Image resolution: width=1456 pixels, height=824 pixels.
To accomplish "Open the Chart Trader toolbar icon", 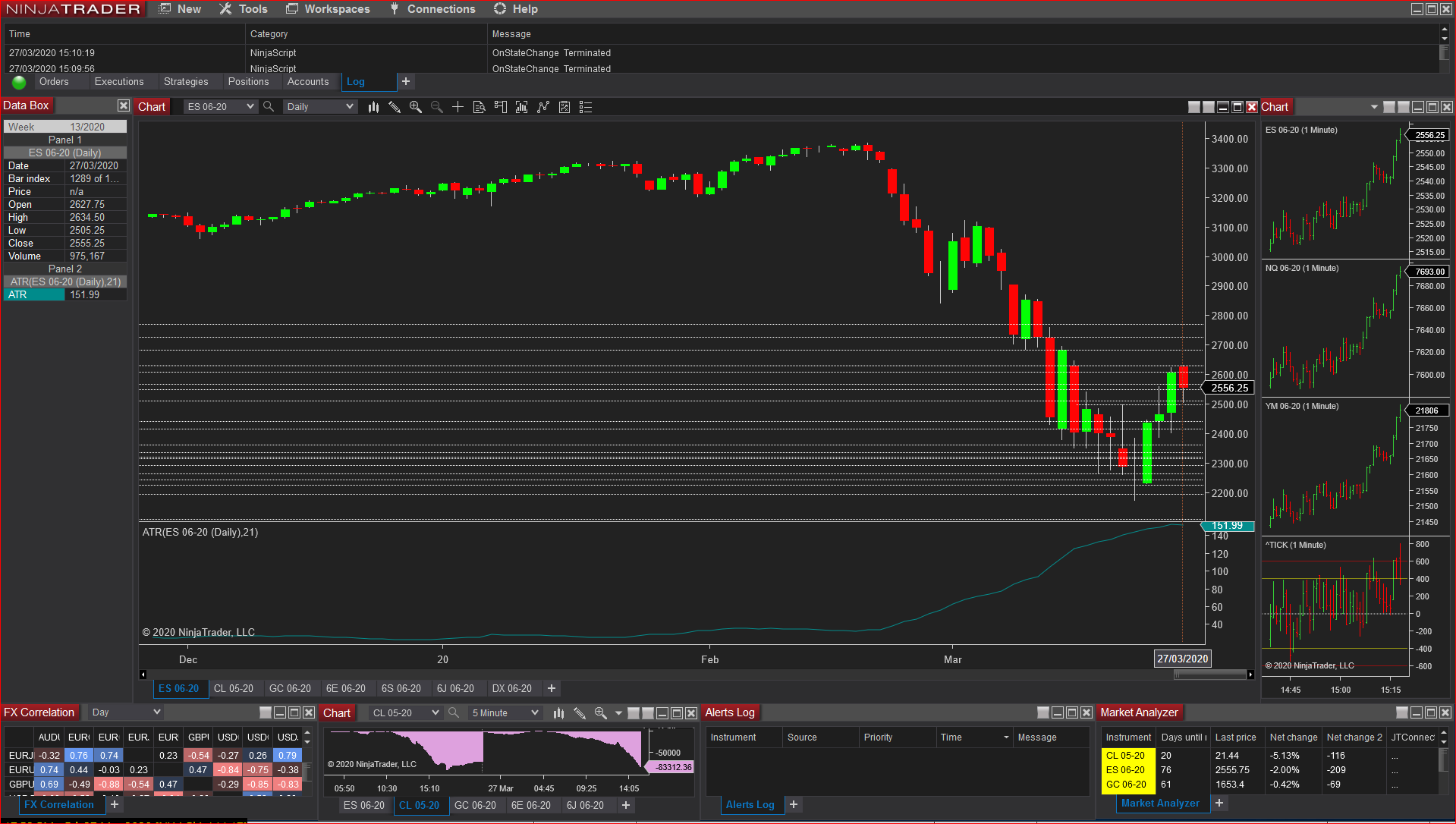I will click(500, 107).
